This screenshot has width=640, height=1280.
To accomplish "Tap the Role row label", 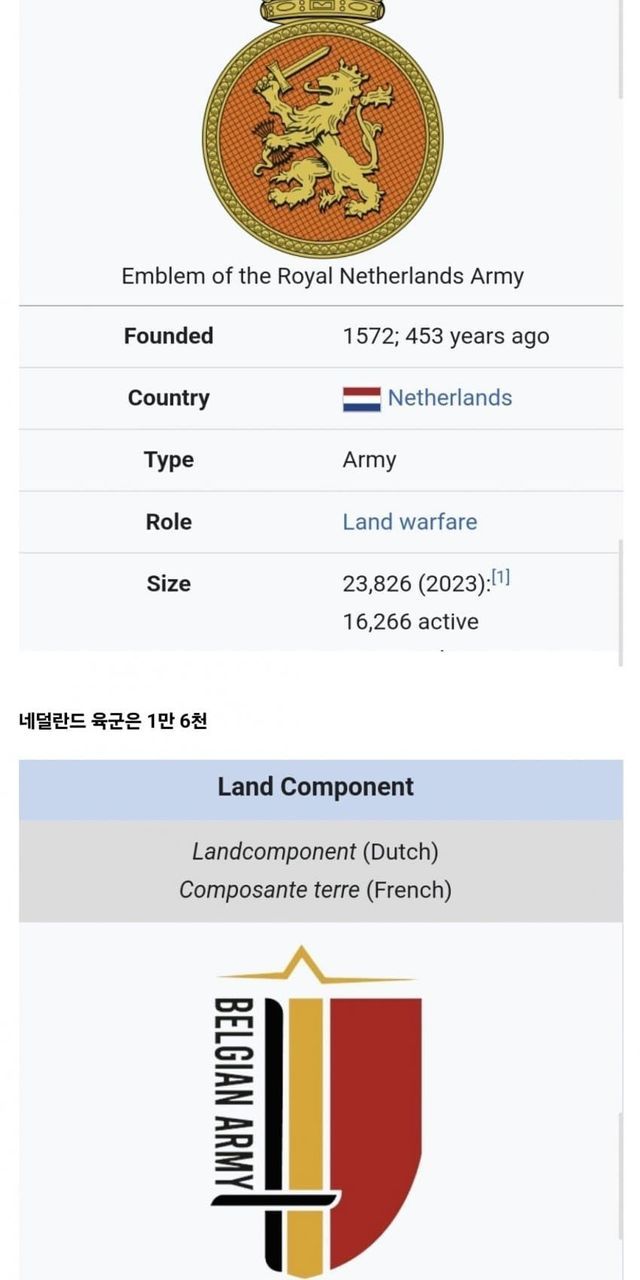I will (x=169, y=522).
